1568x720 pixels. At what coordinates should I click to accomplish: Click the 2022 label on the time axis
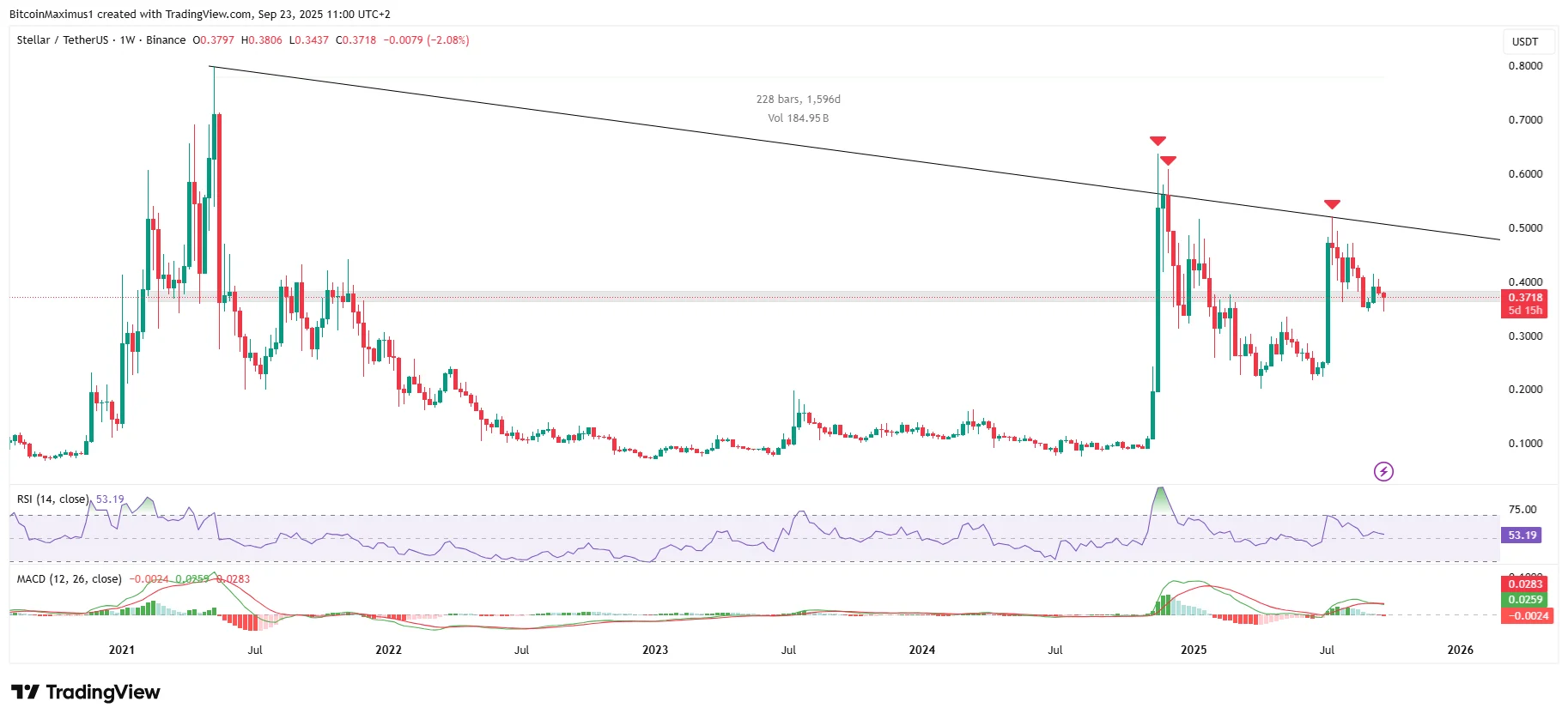pos(388,650)
